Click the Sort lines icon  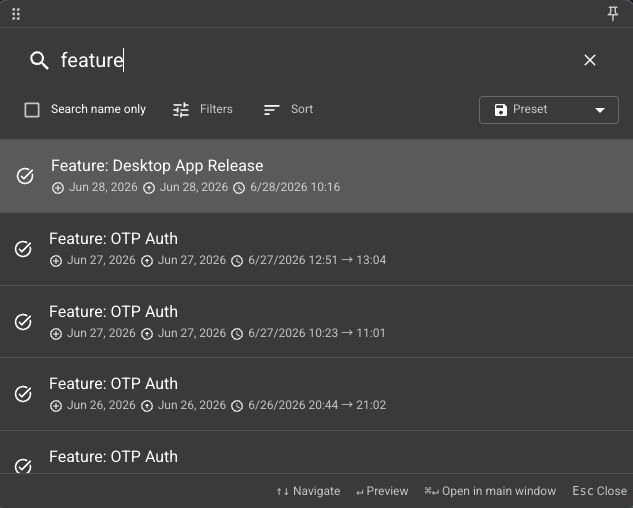(271, 109)
